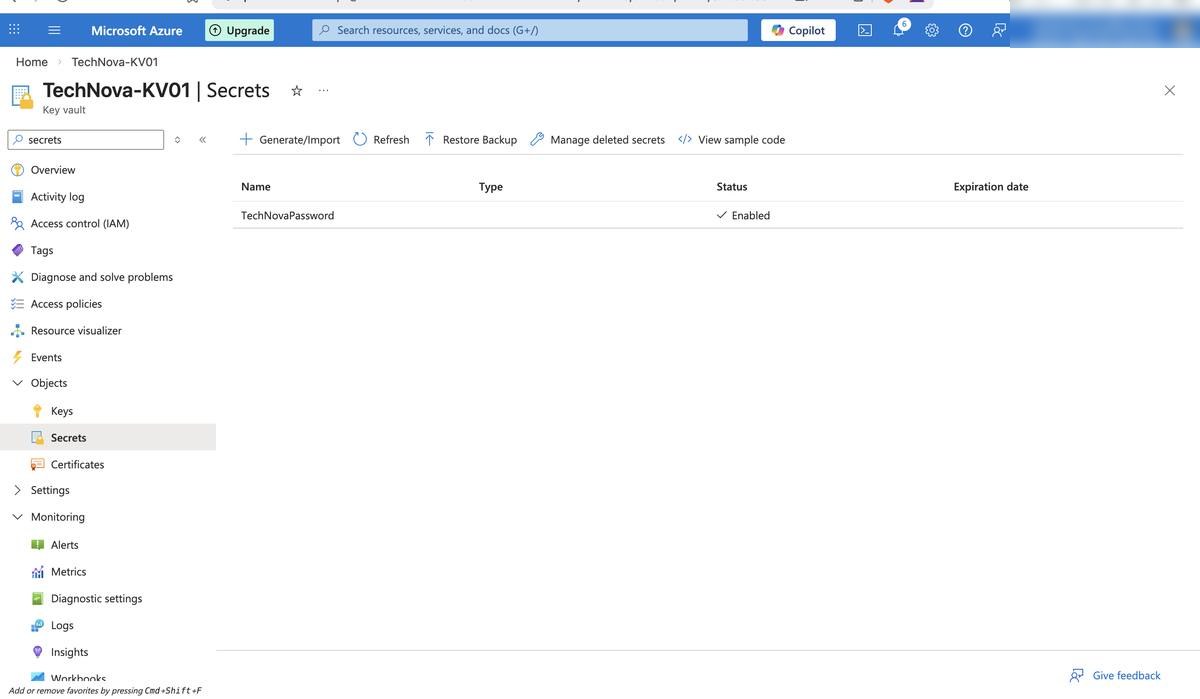Open the TechNovaPassword secret
Image resolution: width=1200 pixels, height=699 pixels.
pos(288,215)
